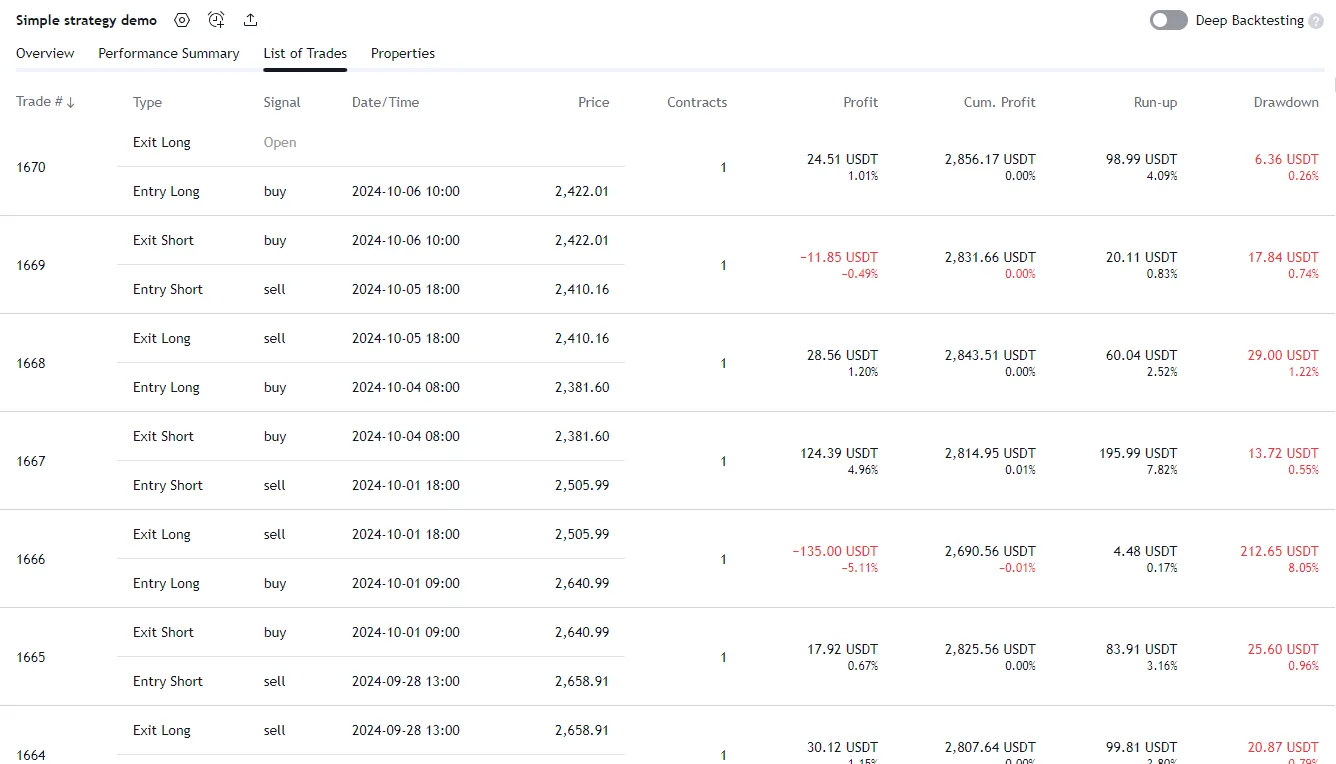Enable the Deep Backtesting switch
The image size is (1336, 764).
click(x=1169, y=20)
